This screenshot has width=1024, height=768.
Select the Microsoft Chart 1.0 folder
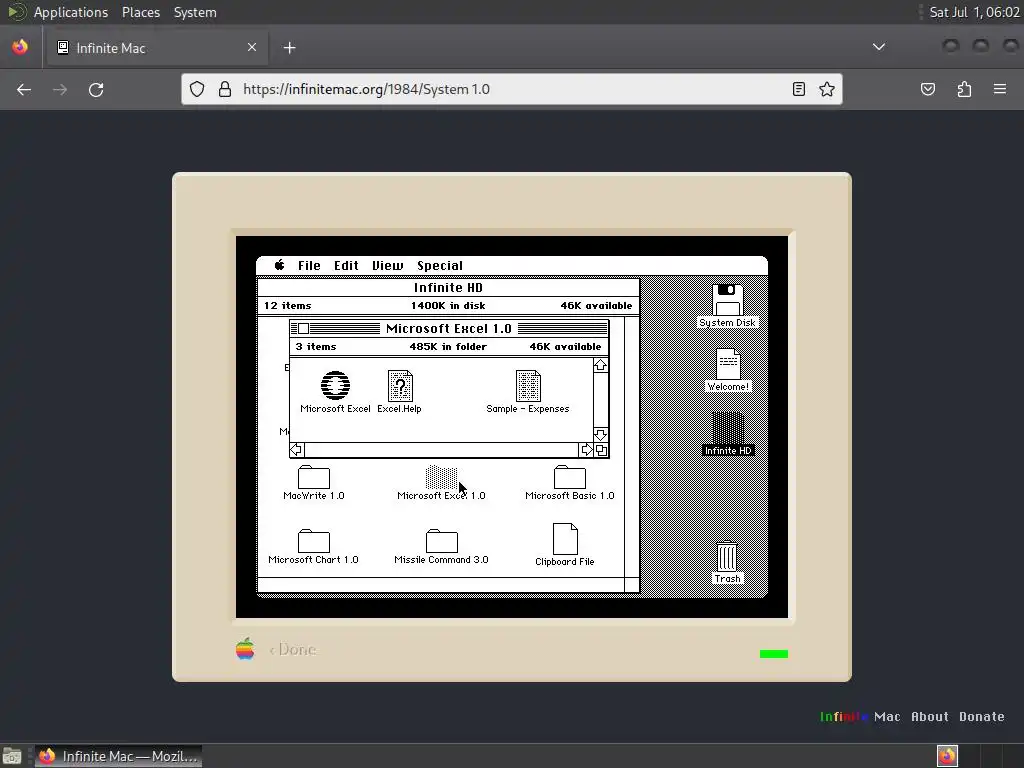pos(313,541)
